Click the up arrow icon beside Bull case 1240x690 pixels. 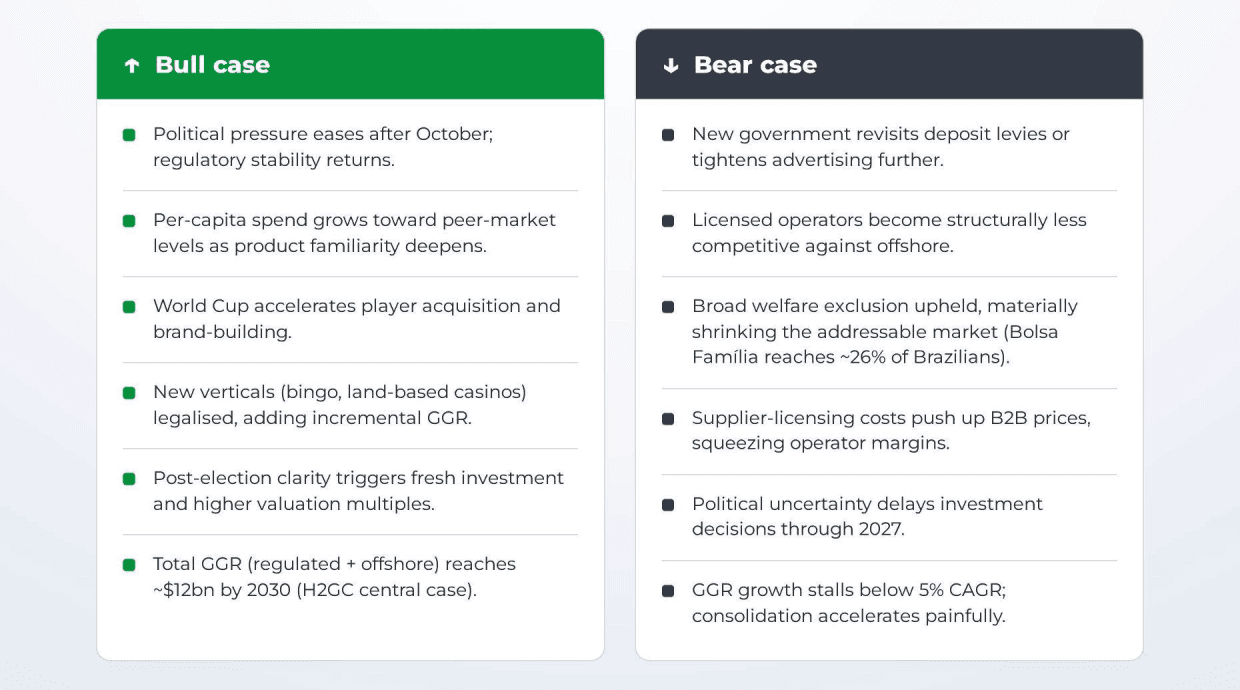(x=131, y=66)
